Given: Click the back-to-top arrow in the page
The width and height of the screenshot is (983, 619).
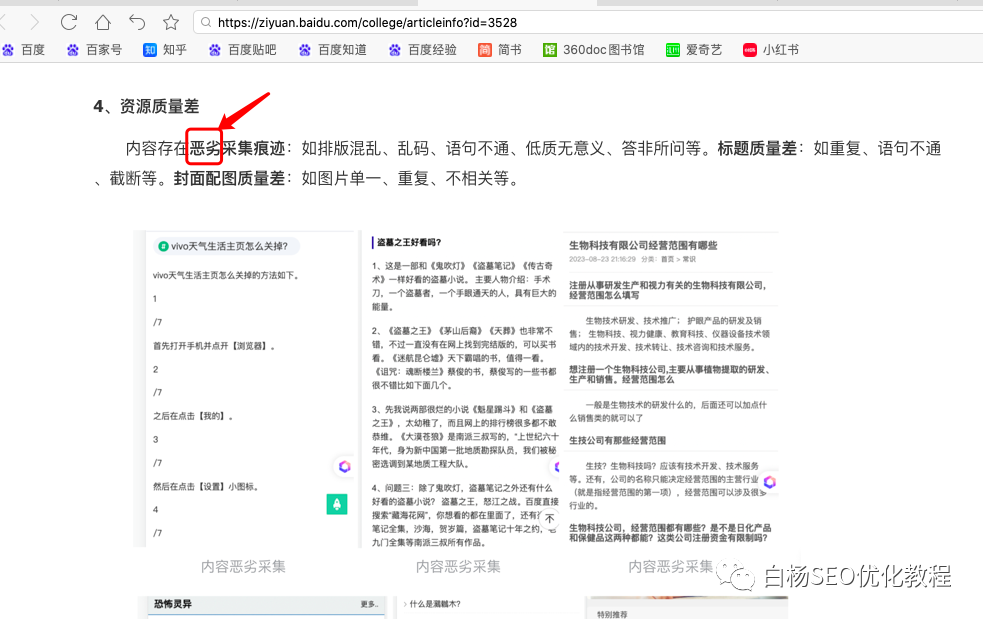Looking at the screenshot, I should [548, 518].
